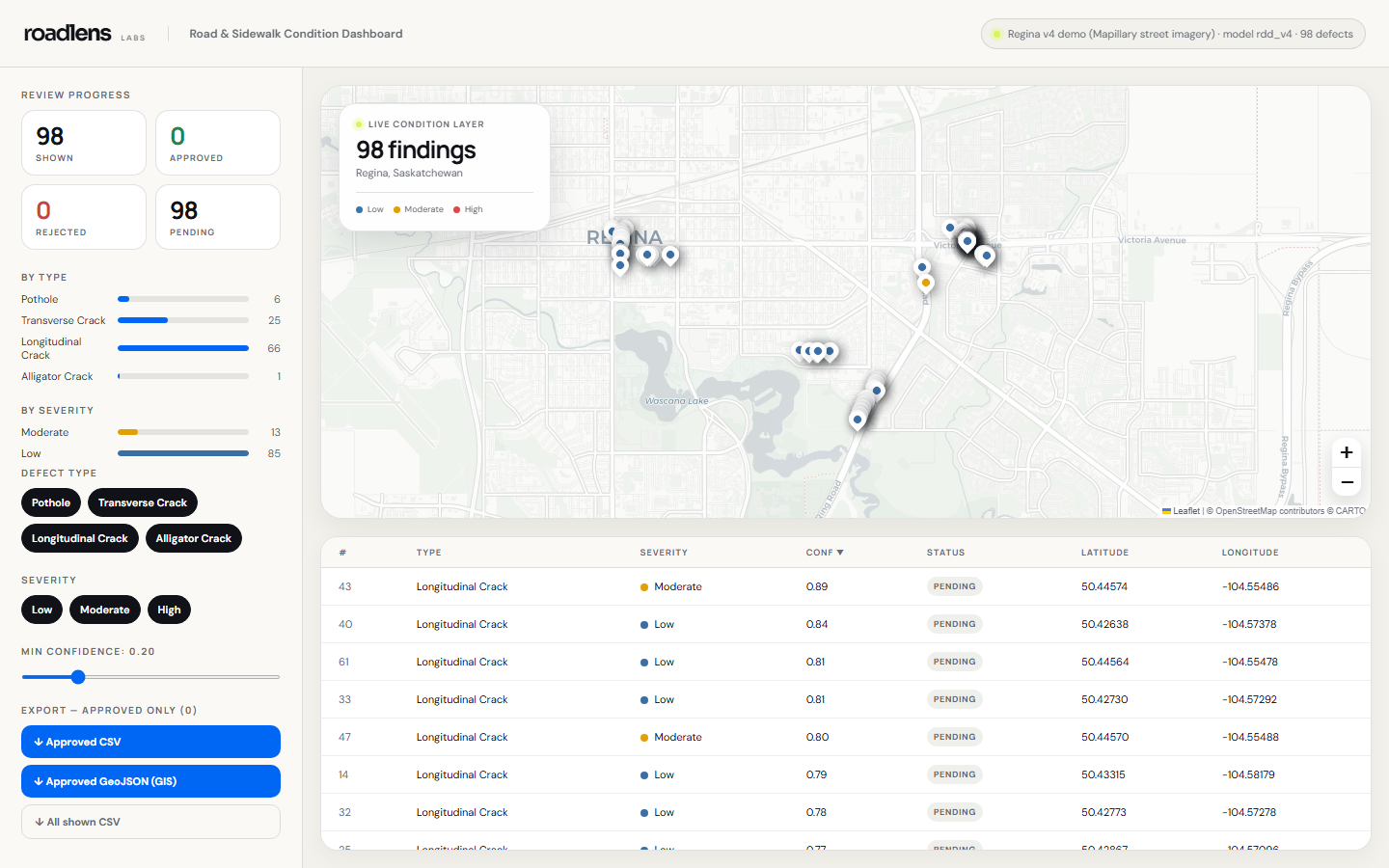The image size is (1389, 868).
Task: Click latitude value 50.44574
Action: (x=1104, y=586)
